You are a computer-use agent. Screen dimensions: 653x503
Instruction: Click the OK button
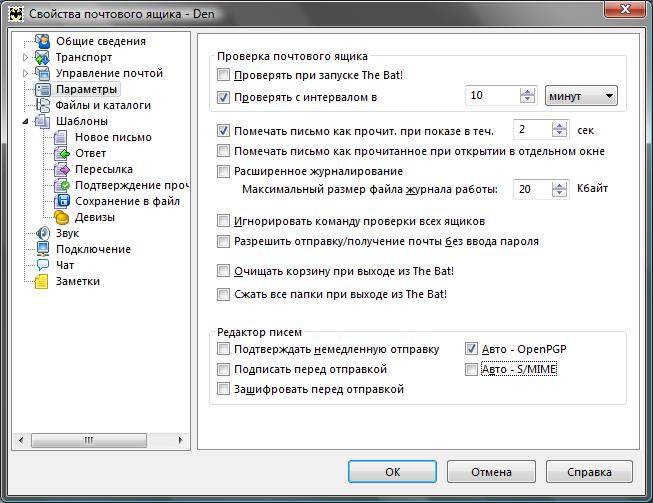coord(392,472)
